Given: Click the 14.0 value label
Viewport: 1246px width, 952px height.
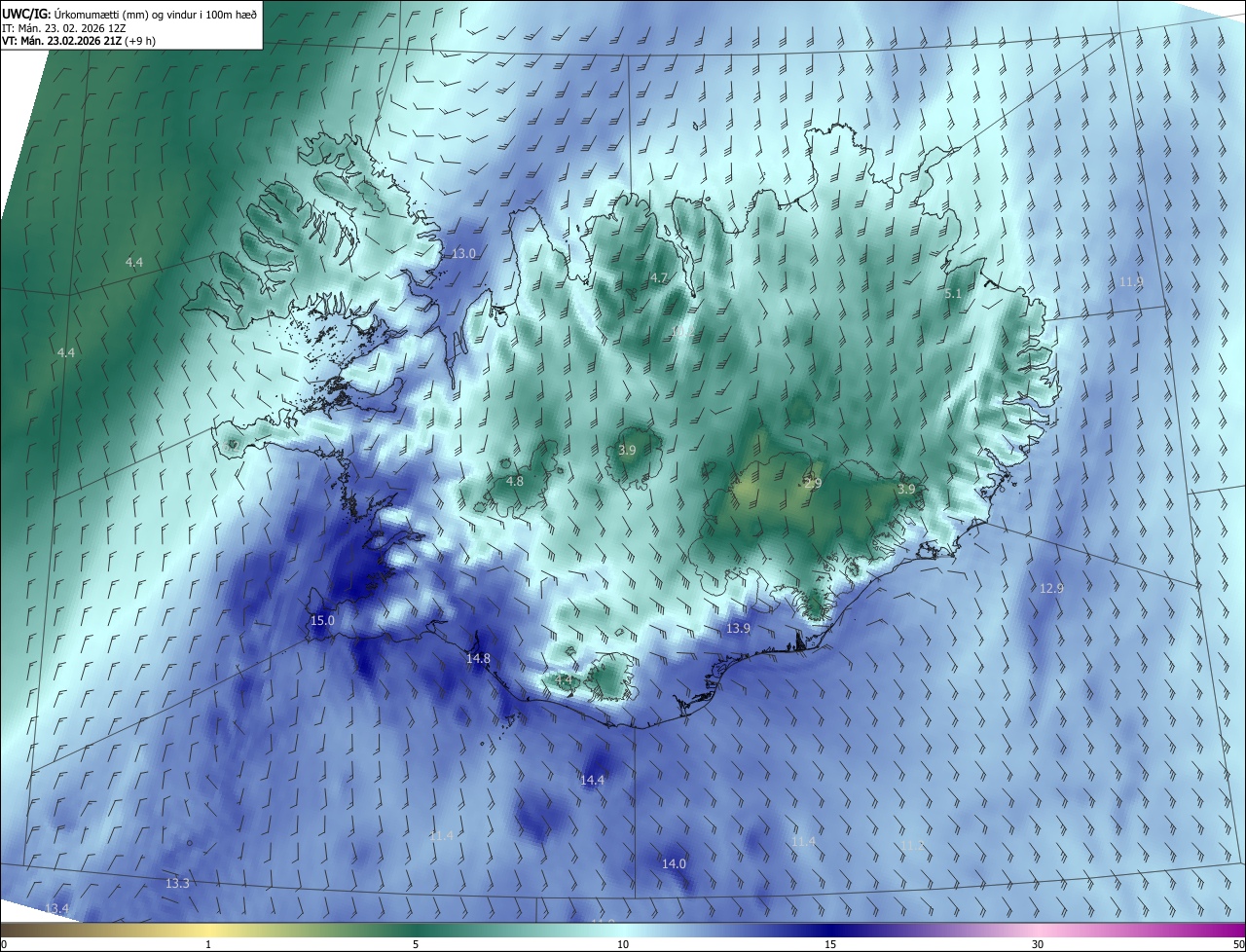Looking at the screenshot, I should [x=674, y=864].
